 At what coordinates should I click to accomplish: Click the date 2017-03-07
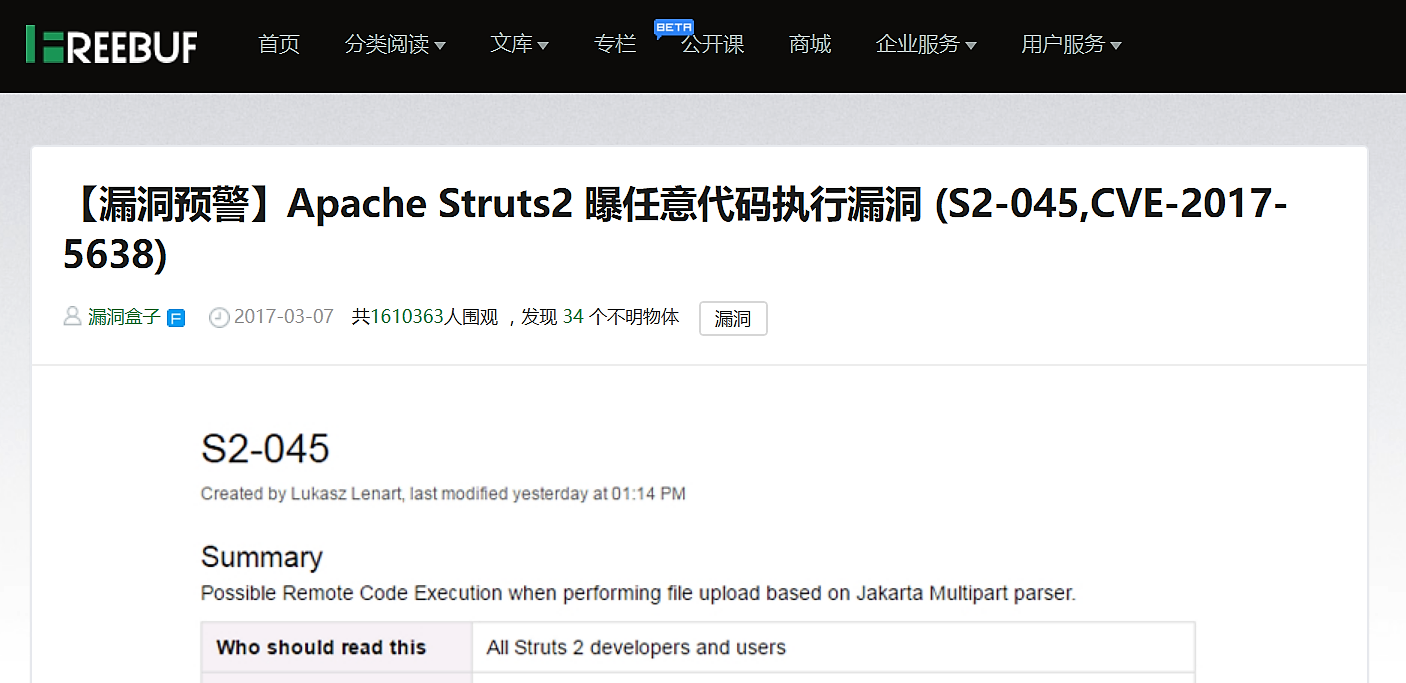pyautogui.click(x=284, y=317)
